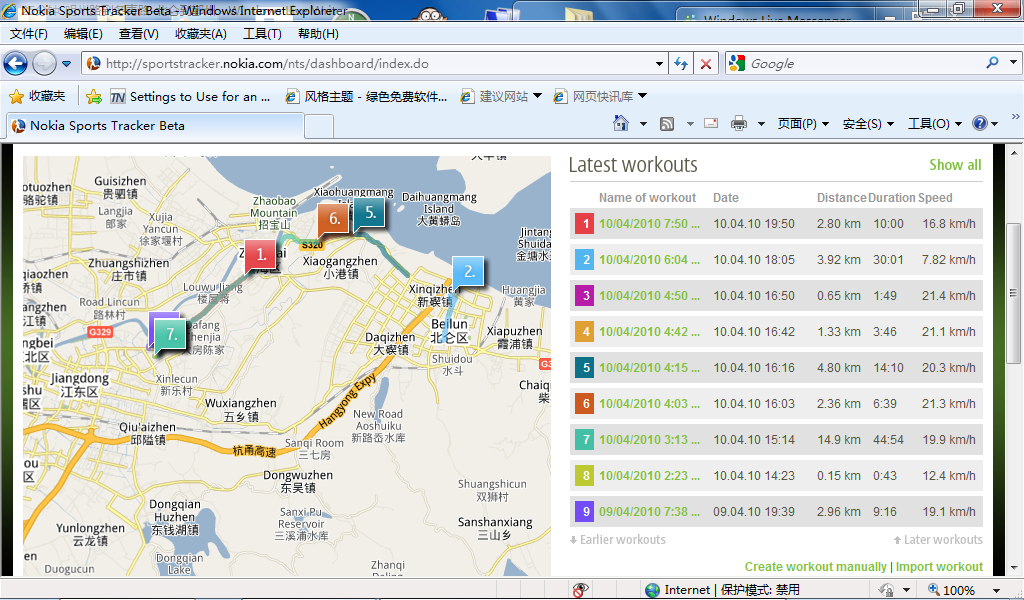Click Show all workouts link
Image resolution: width=1024 pixels, height=600 pixels.
click(x=955, y=165)
